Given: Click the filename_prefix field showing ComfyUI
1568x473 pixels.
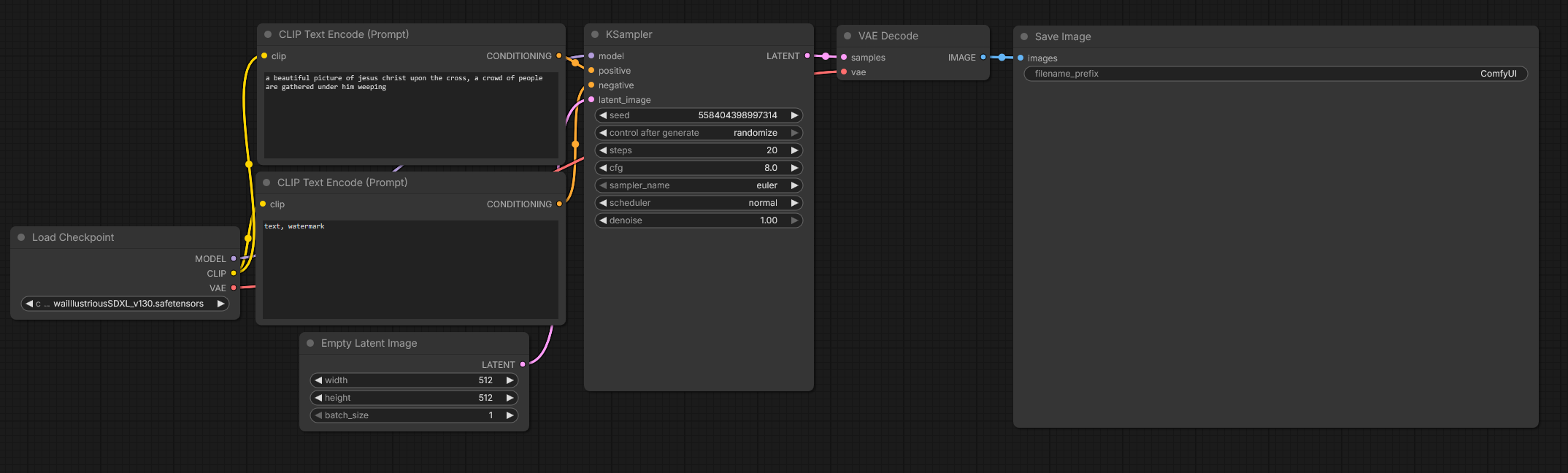Looking at the screenshot, I should (x=1276, y=74).
